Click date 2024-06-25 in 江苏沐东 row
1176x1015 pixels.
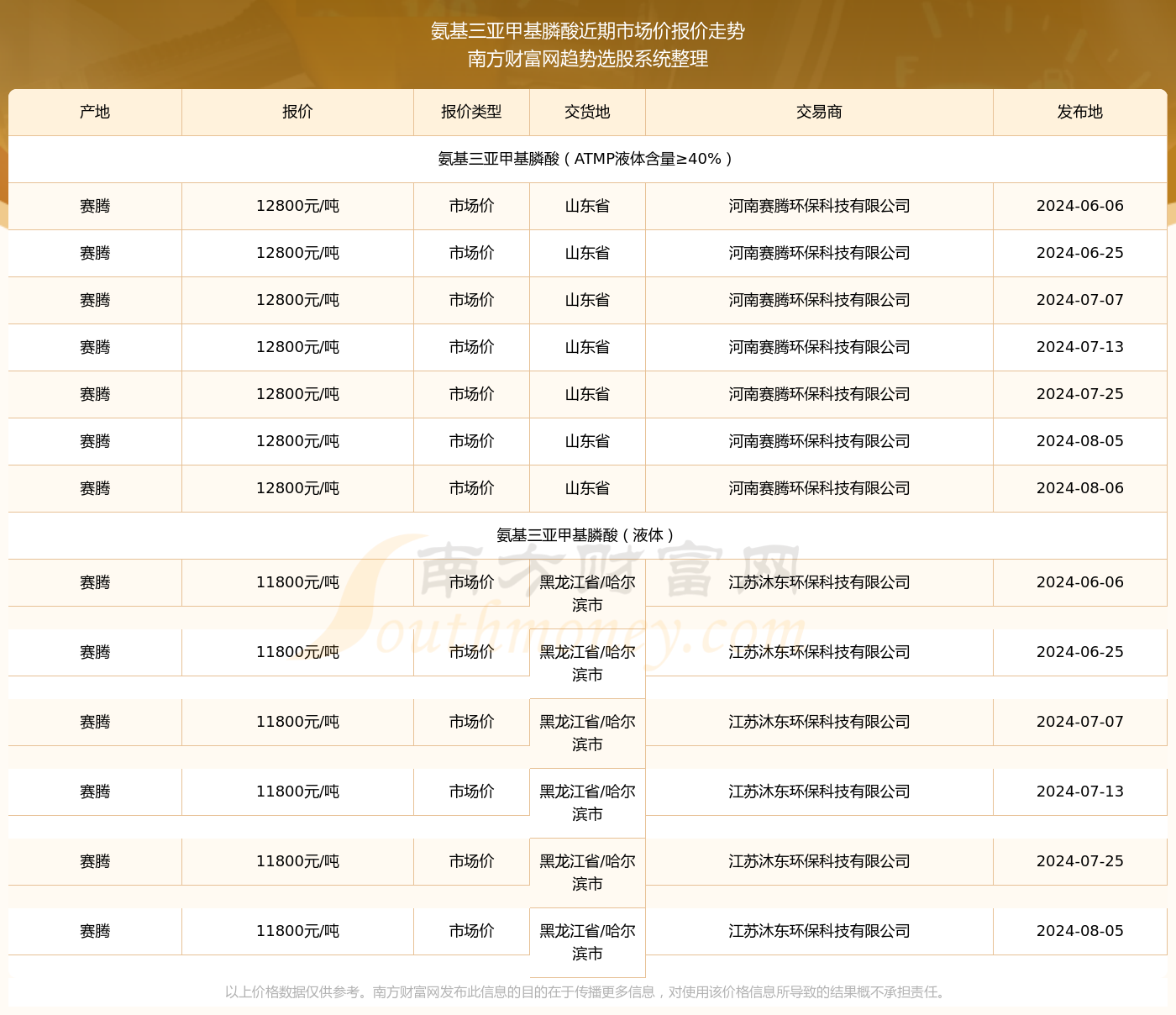tap(1080, 652)
